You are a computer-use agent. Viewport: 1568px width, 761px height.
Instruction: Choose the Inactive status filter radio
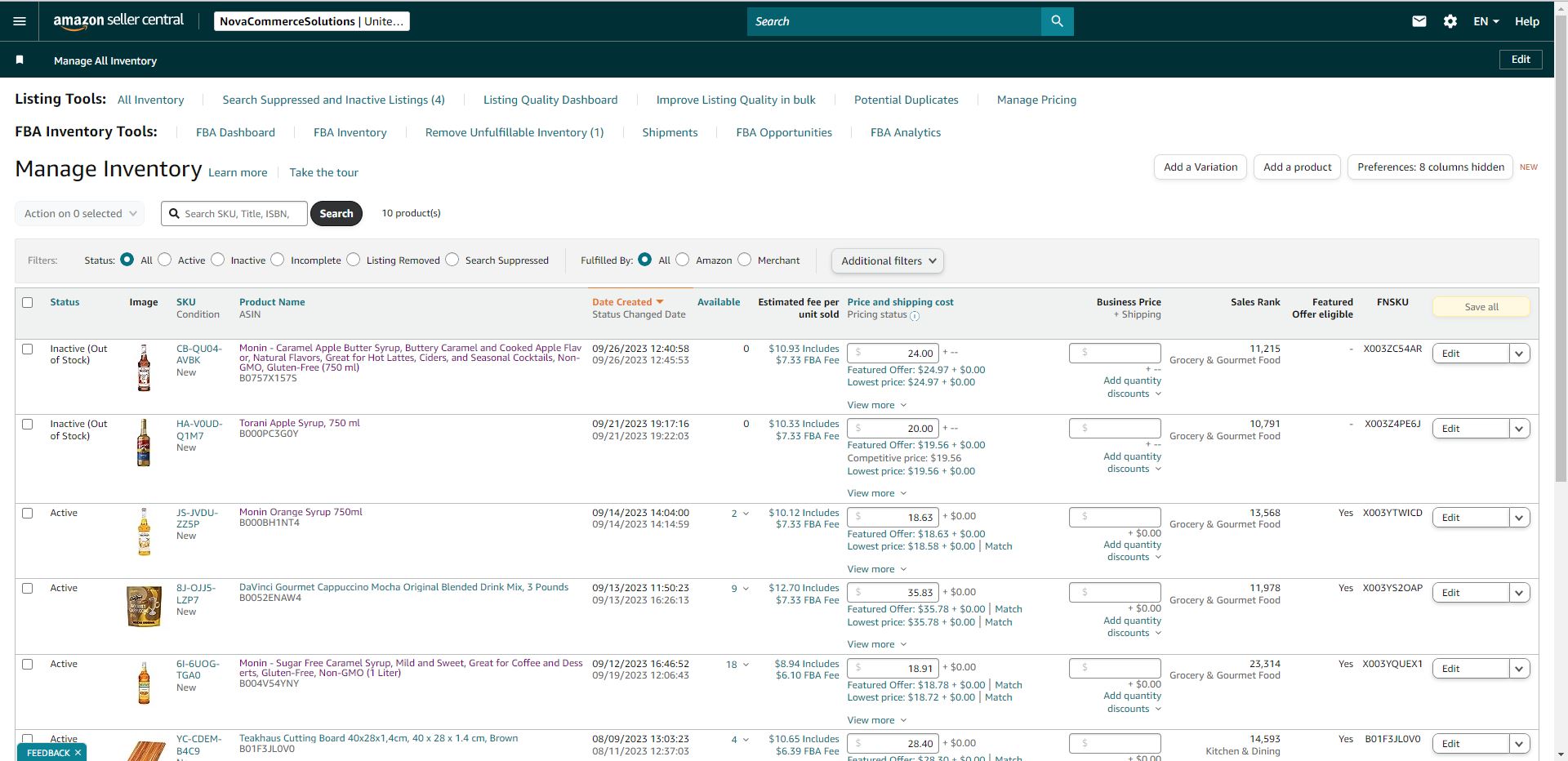(x=217, y=260)
